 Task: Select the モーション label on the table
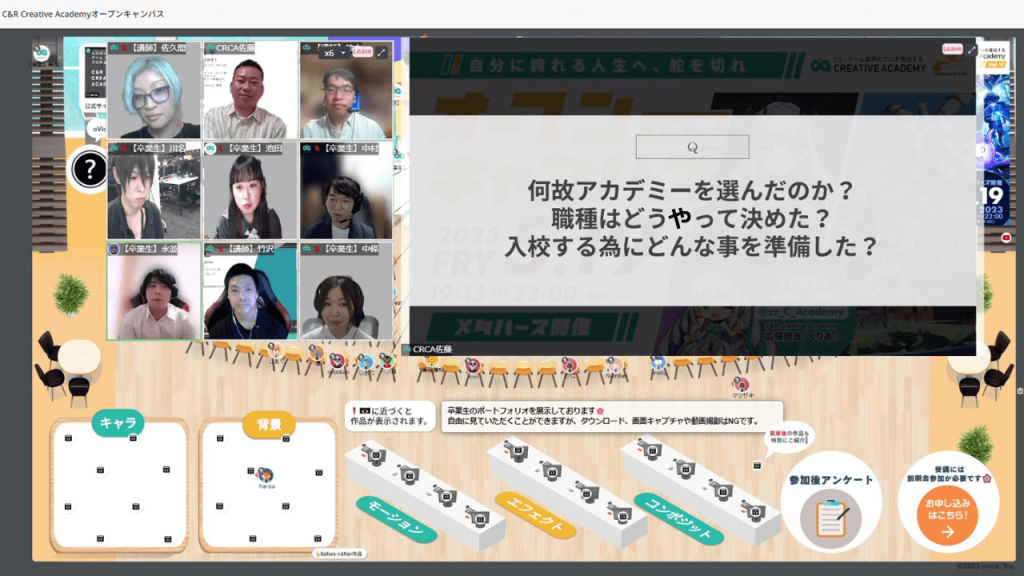pos(396,519)
